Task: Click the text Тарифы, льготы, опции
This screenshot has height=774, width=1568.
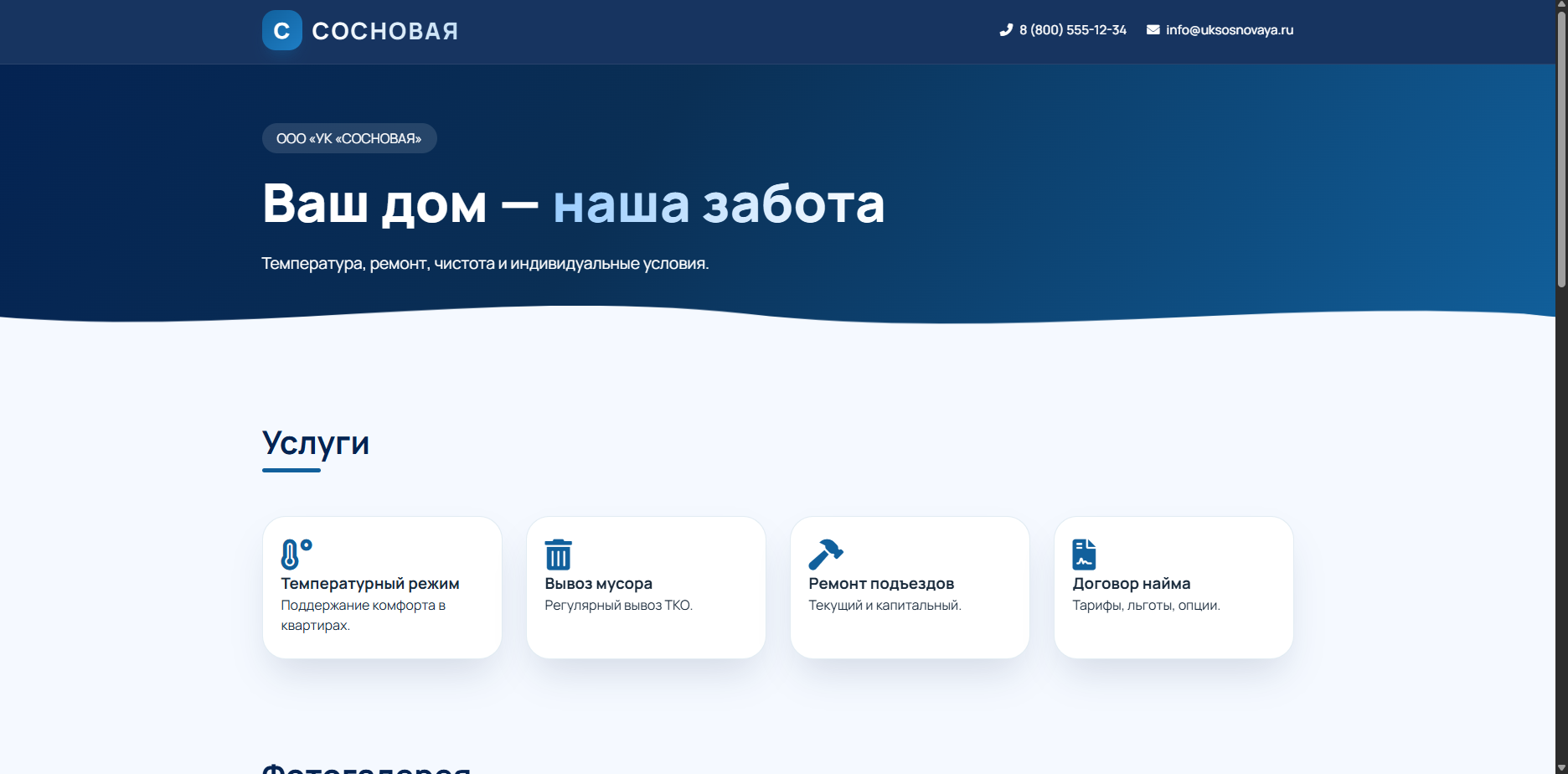Action: point(1146,606)
